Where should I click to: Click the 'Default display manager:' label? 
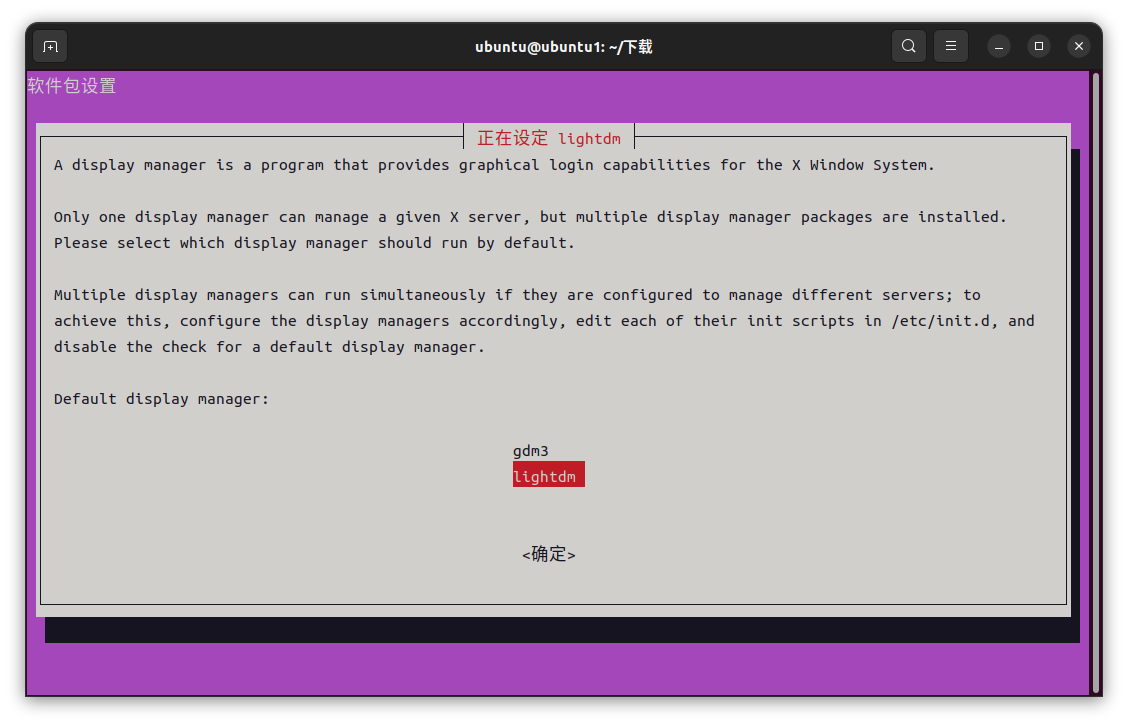pyautogui.click(x=162, y=399)
